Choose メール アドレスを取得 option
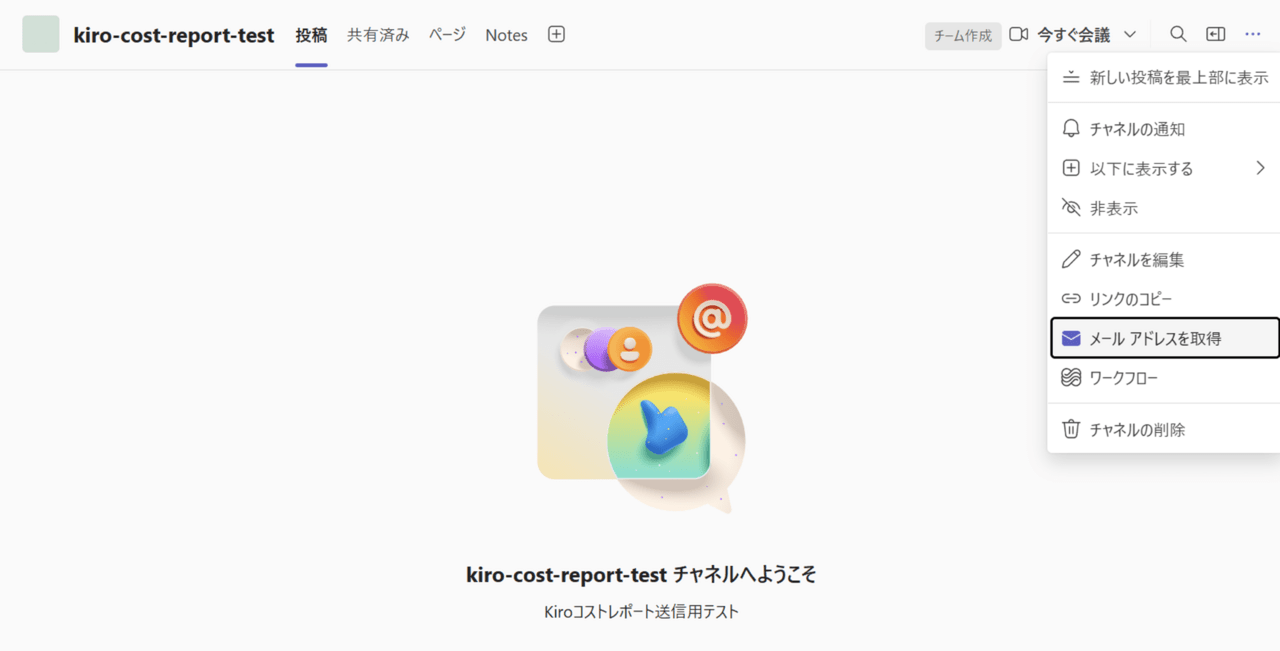 pyautogui.click(x=1165, y=338)
